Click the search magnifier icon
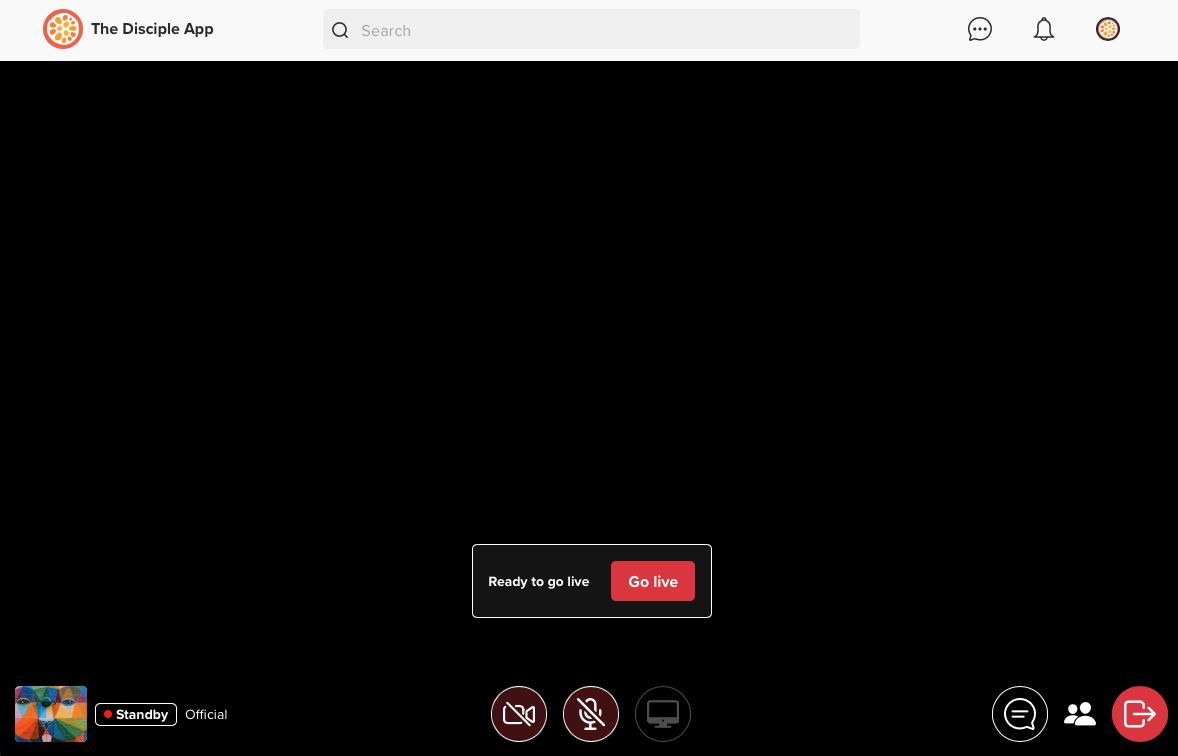 (x=340, y=30)
